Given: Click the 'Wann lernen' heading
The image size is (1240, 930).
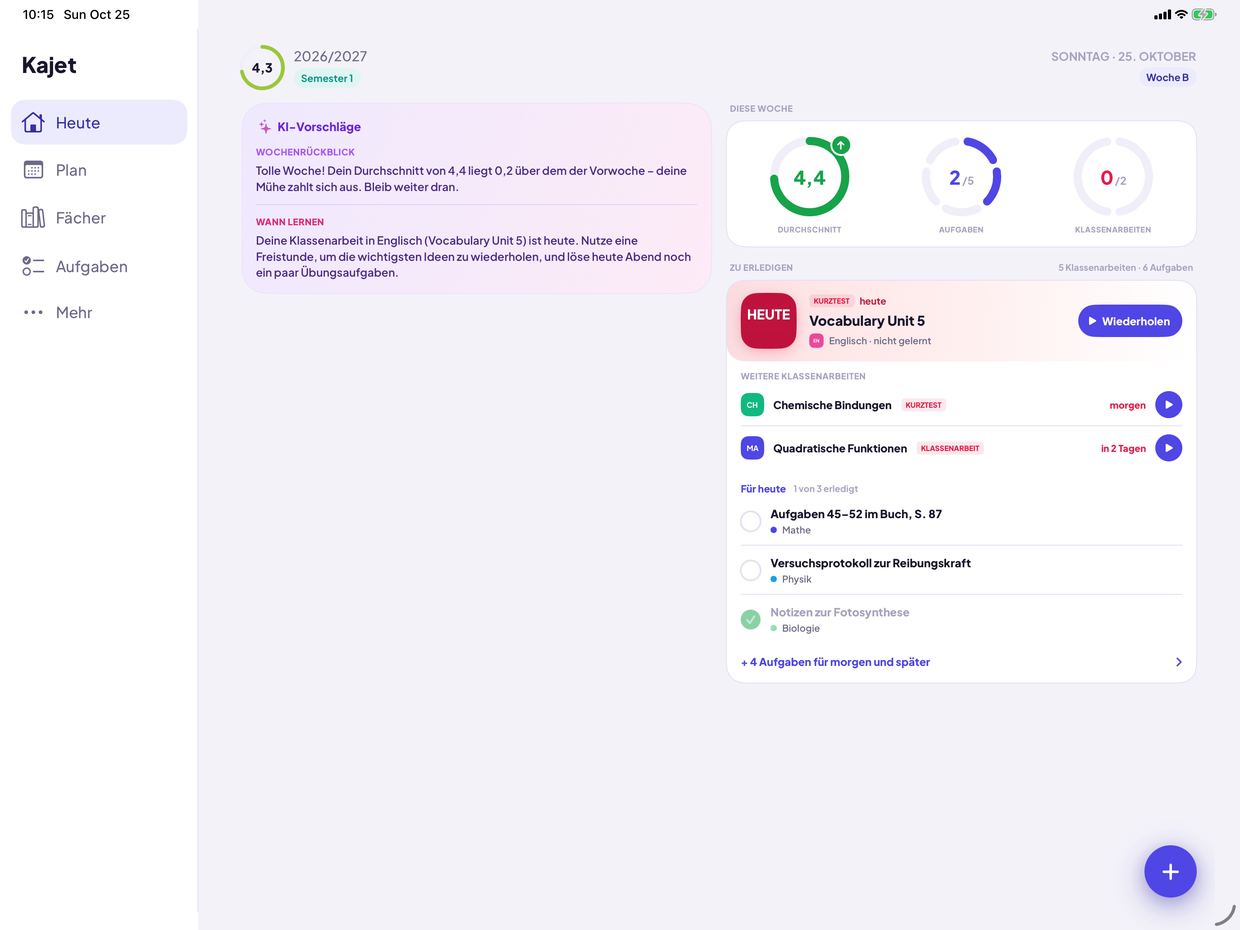Looking at the screenshot, I should (x=290, y=222).
